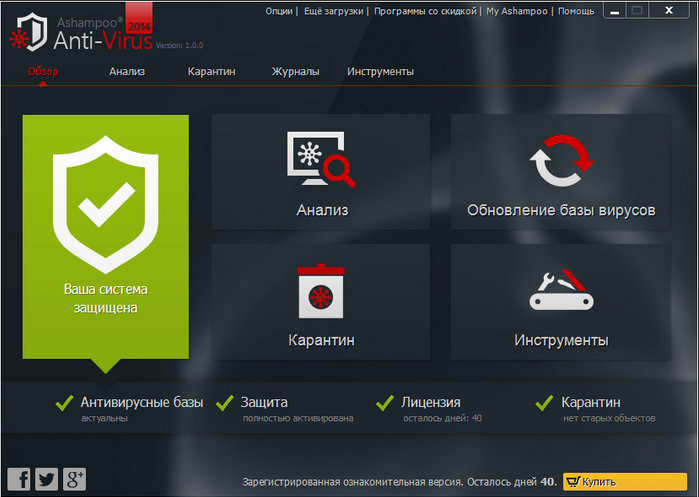The image size is (699, 497).
Task: Click the quarantine container icon
Action: click(321, 291)
